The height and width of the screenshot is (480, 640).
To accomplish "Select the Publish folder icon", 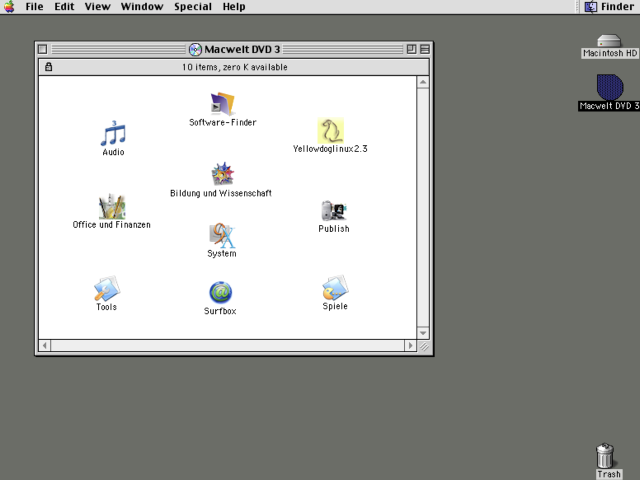I will point(334,211).
